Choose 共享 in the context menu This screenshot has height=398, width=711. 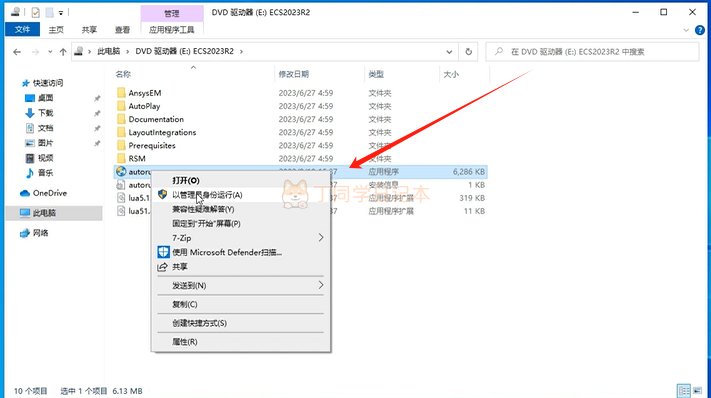click(x=241, y=267)
